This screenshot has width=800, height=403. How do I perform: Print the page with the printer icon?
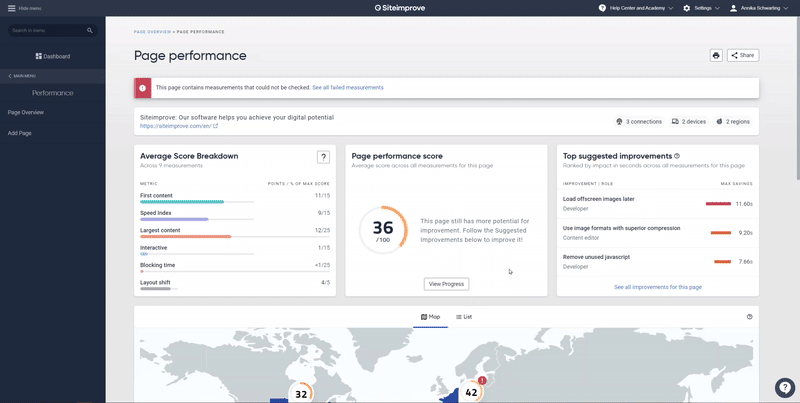point(716,55)
